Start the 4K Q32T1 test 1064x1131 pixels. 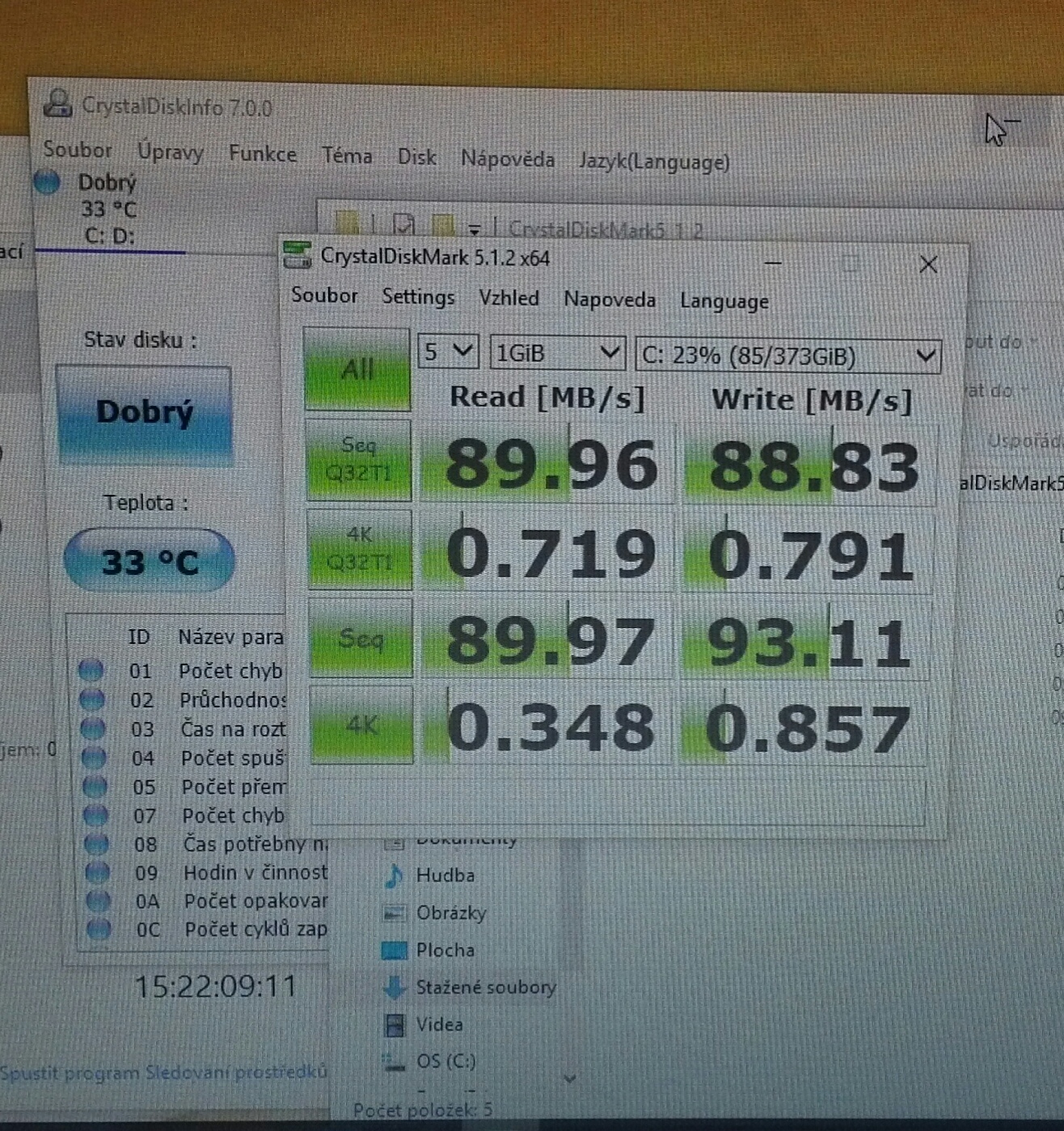pos(360,549)
